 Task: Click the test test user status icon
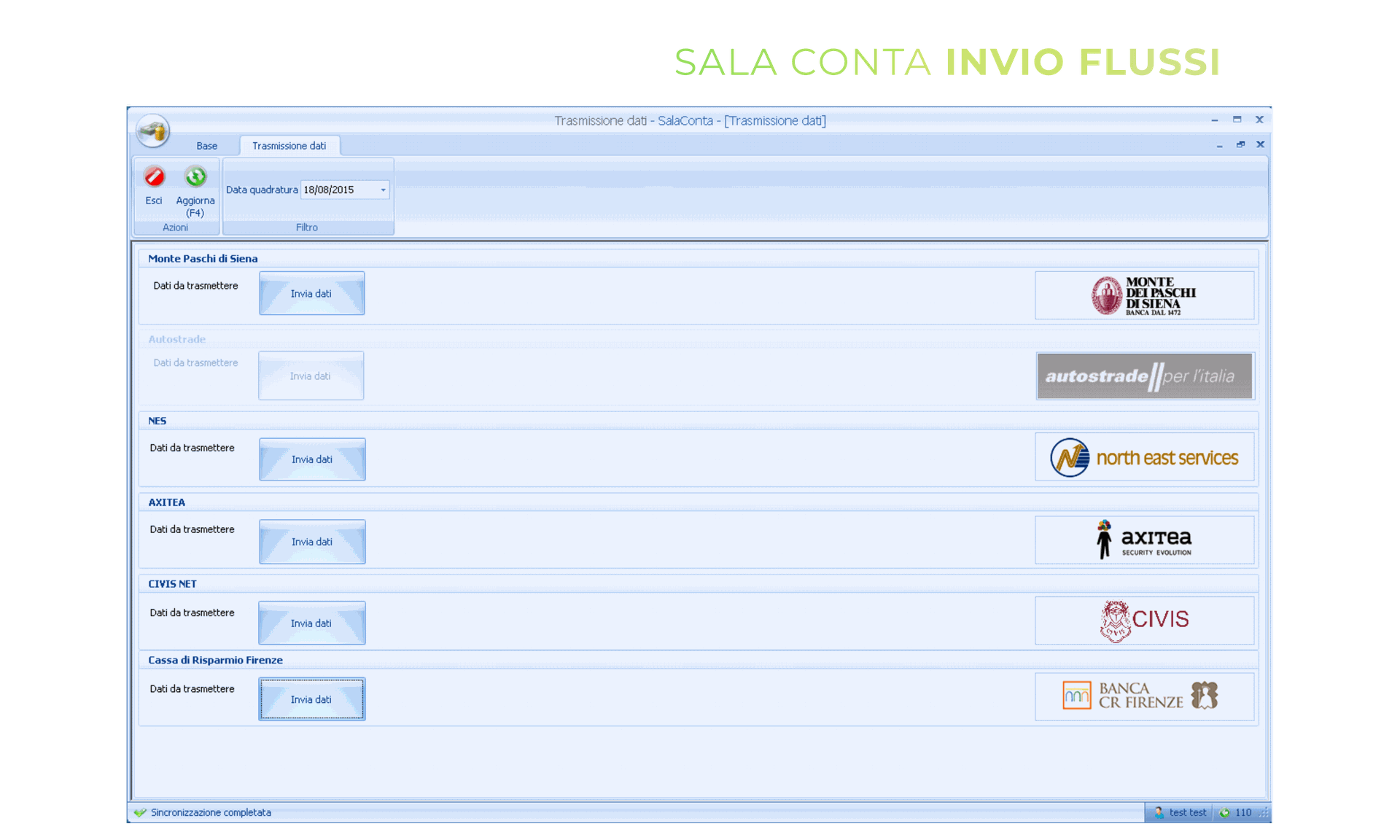coord(1159,812)
